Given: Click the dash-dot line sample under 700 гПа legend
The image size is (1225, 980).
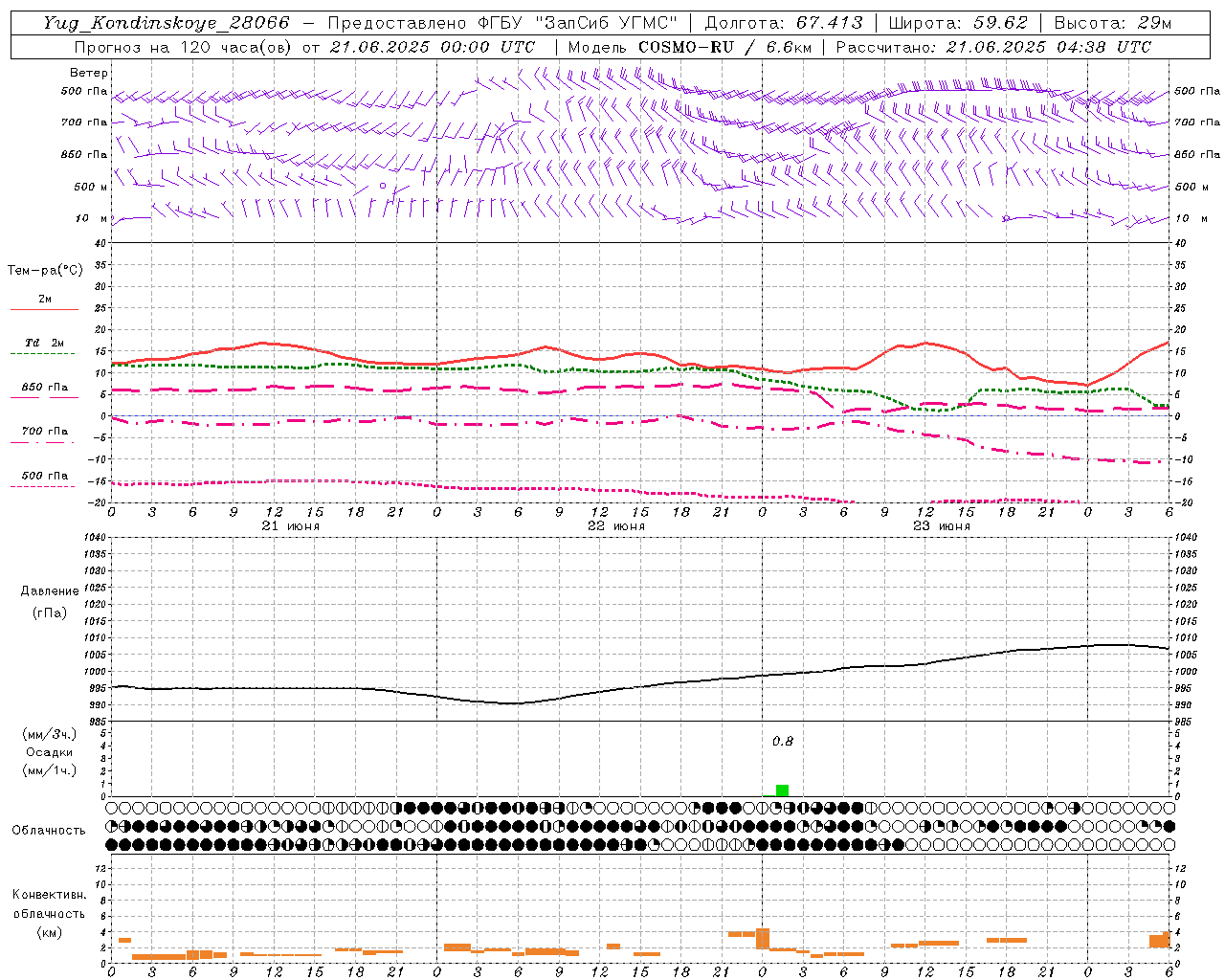Looking at the screenshot, I should pos(42,442).
